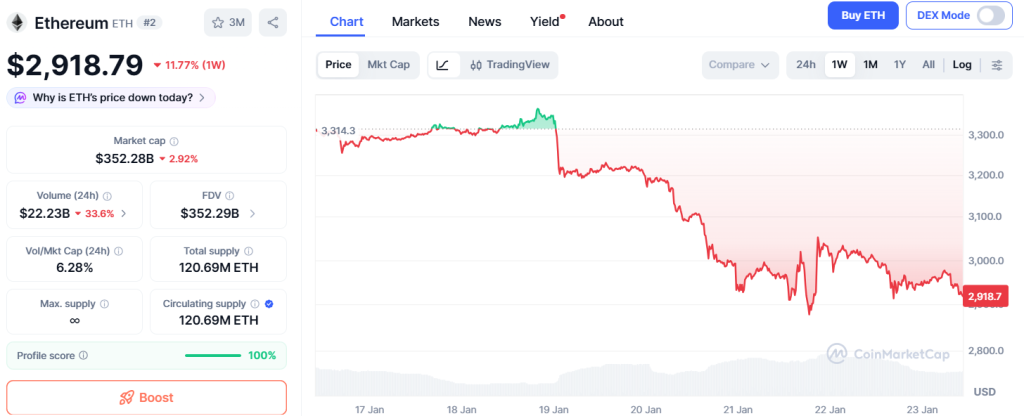Click the Profile score progress bar
The width and height of the screenshot is (1024, 416).
click(x=213, y=355)
